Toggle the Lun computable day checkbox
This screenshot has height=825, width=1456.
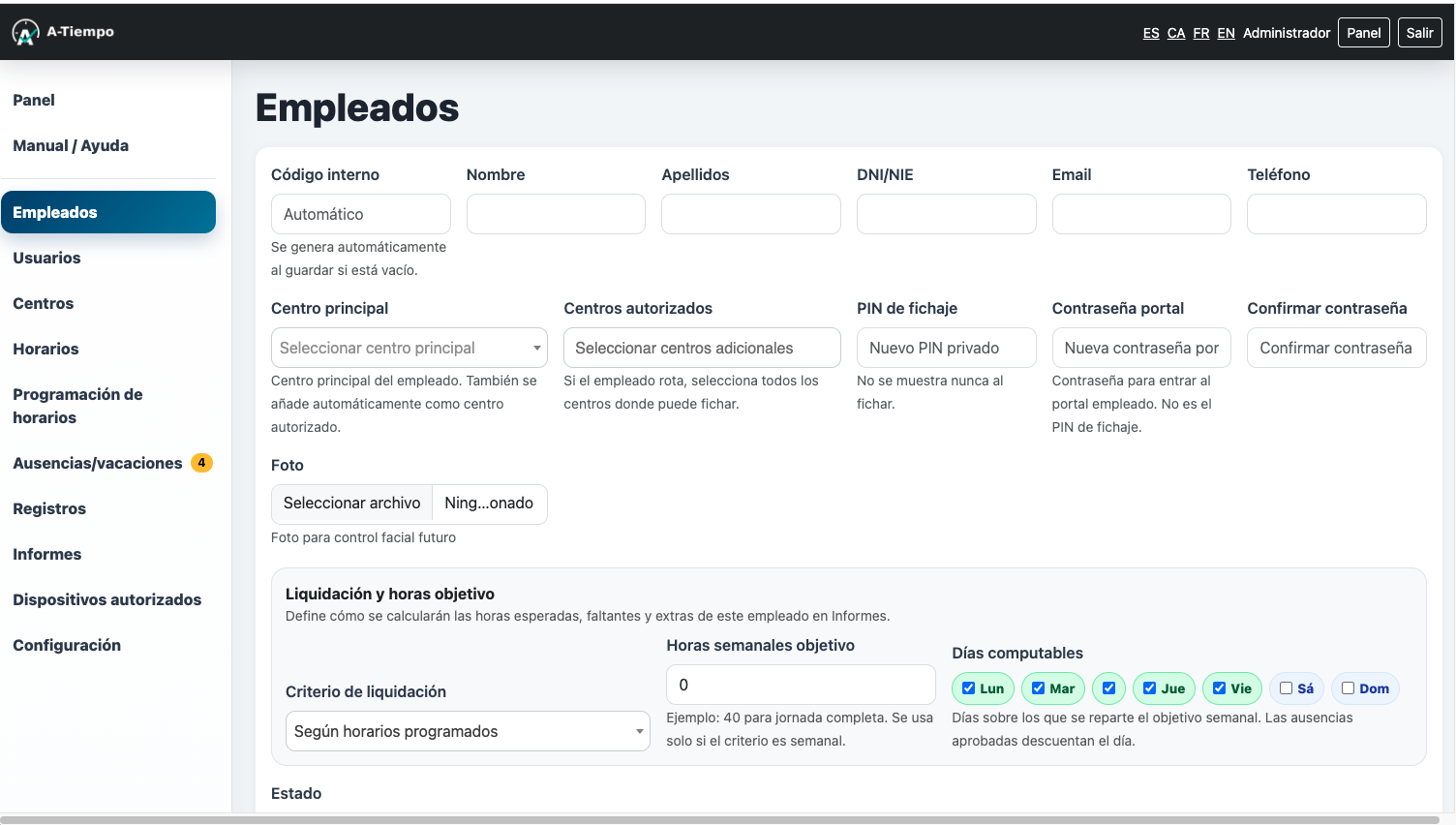[x=968, y=688]
